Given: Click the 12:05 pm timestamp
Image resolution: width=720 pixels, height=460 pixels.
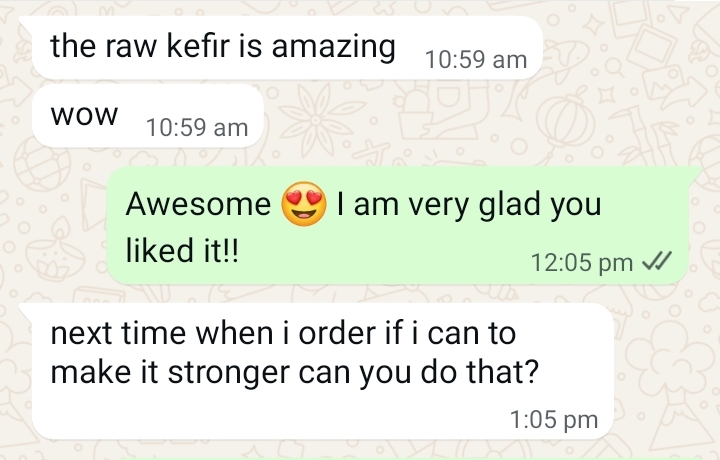Looking at the screenshot, I should 582,263.
